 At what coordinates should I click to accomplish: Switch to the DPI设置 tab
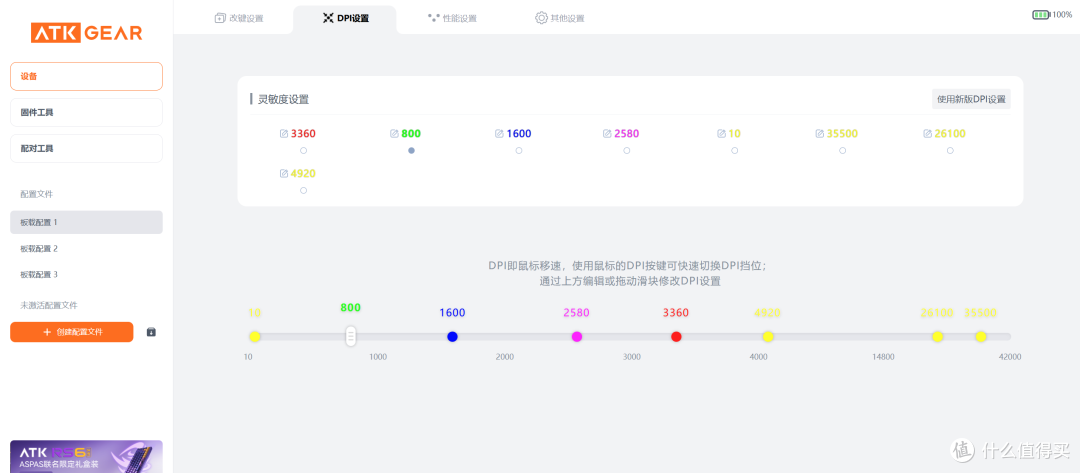[345, 19]
